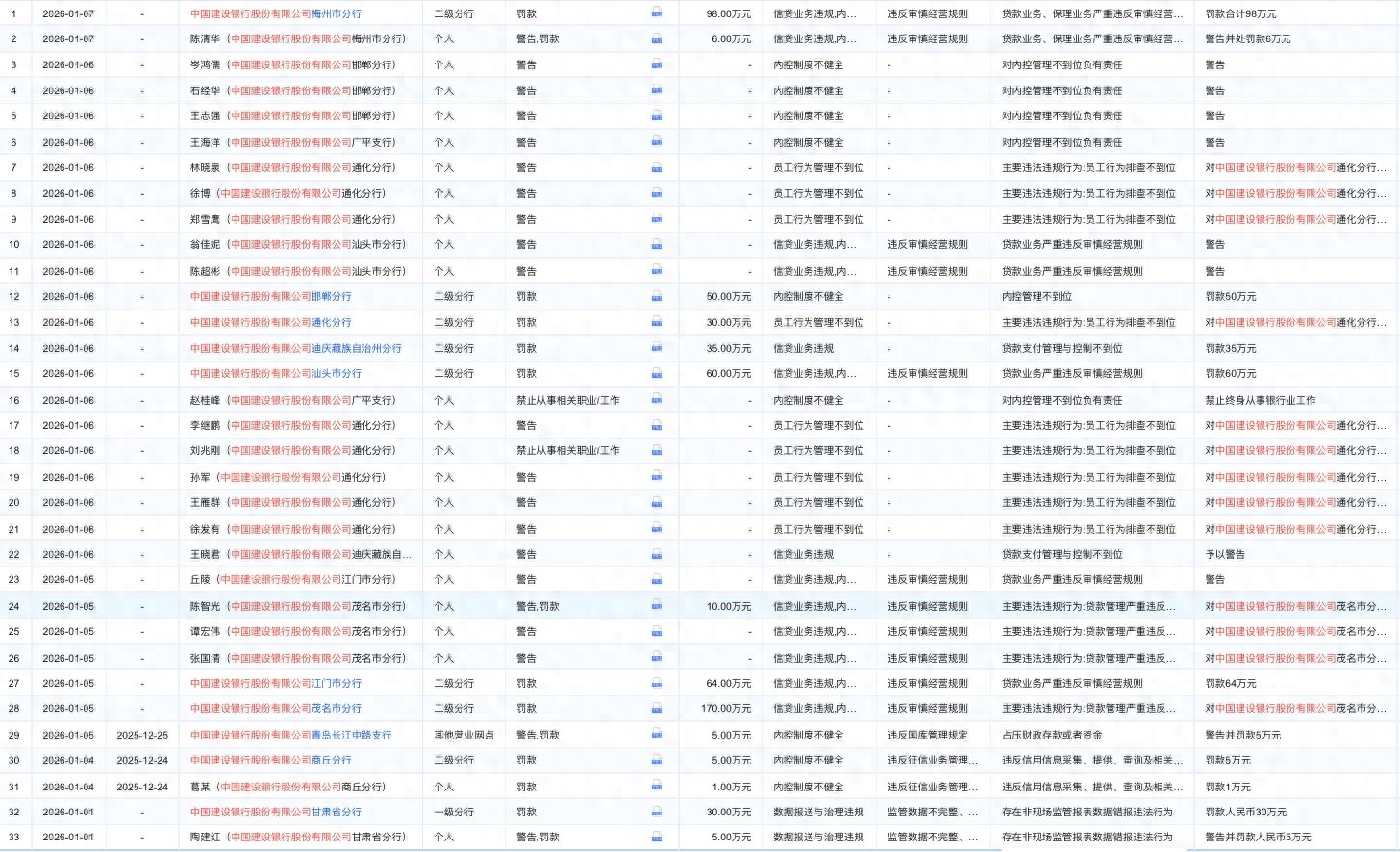
Task: Select the 内控管理不到位 cell in row 12
Action: coord(1037,296)
